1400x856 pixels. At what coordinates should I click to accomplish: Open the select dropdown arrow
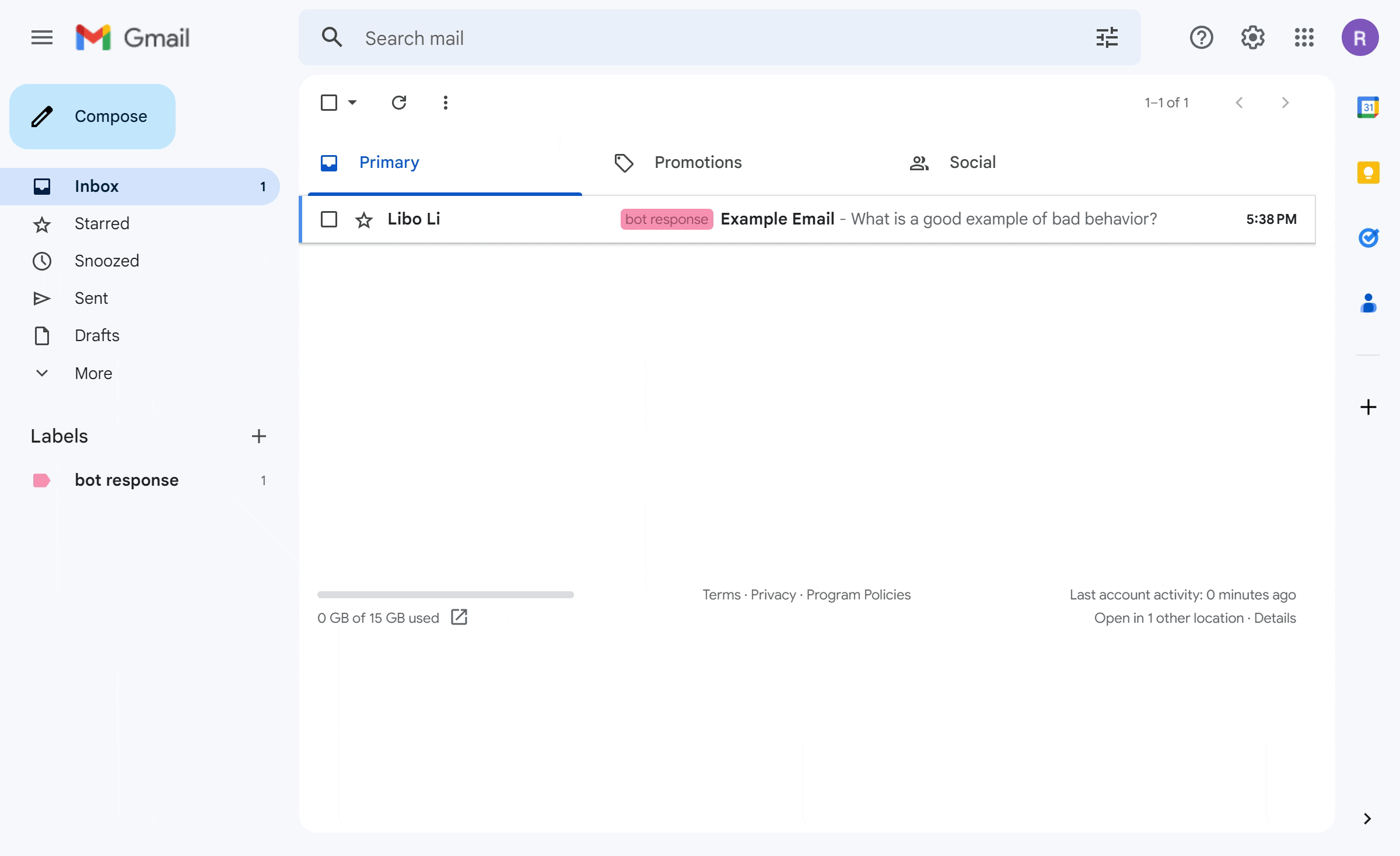point(352,103)
